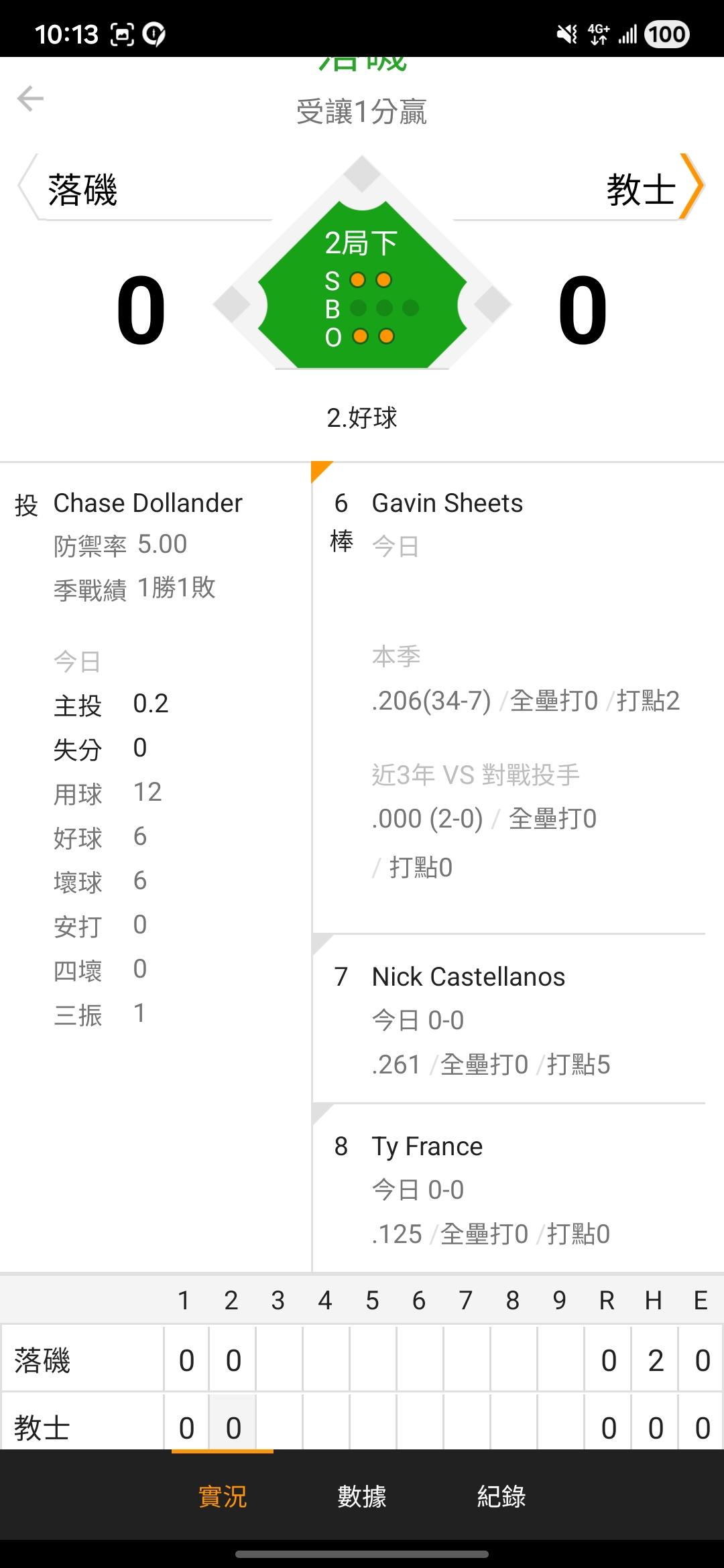Open Nick Castellanos batter entry

(x=468, y=977)
